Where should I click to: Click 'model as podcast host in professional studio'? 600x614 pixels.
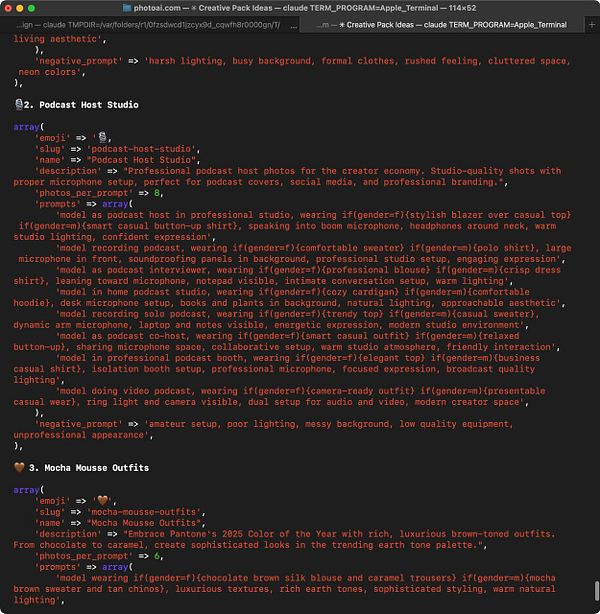pos(175,215)
